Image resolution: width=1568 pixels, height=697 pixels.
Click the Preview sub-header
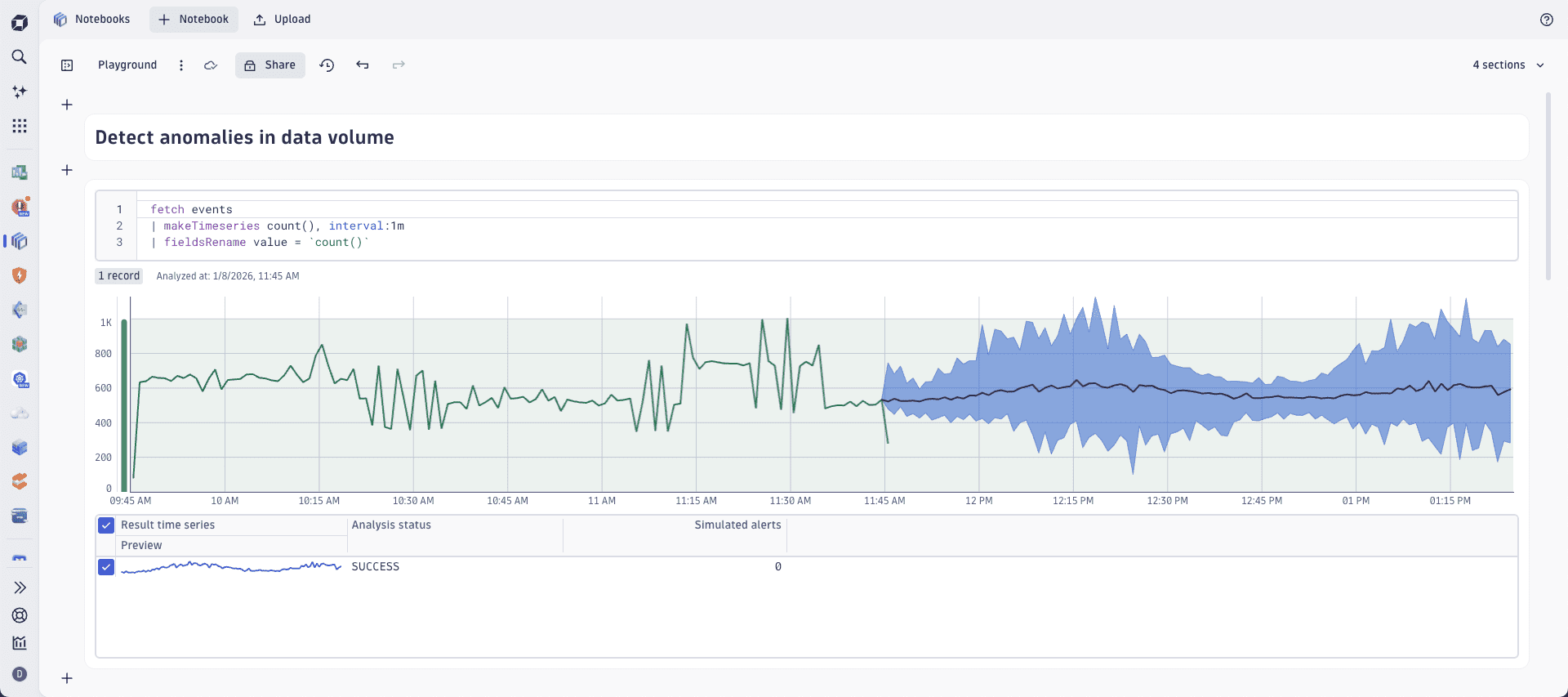coord(141,546)
